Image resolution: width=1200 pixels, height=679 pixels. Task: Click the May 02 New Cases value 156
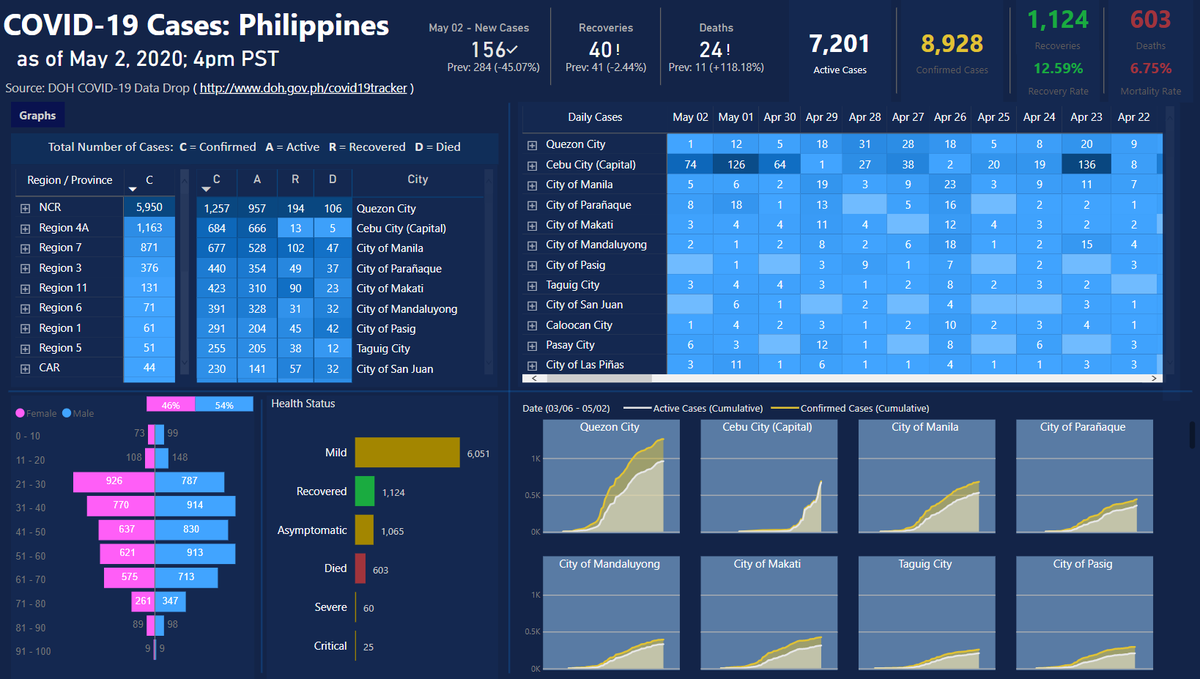[488, 49]
